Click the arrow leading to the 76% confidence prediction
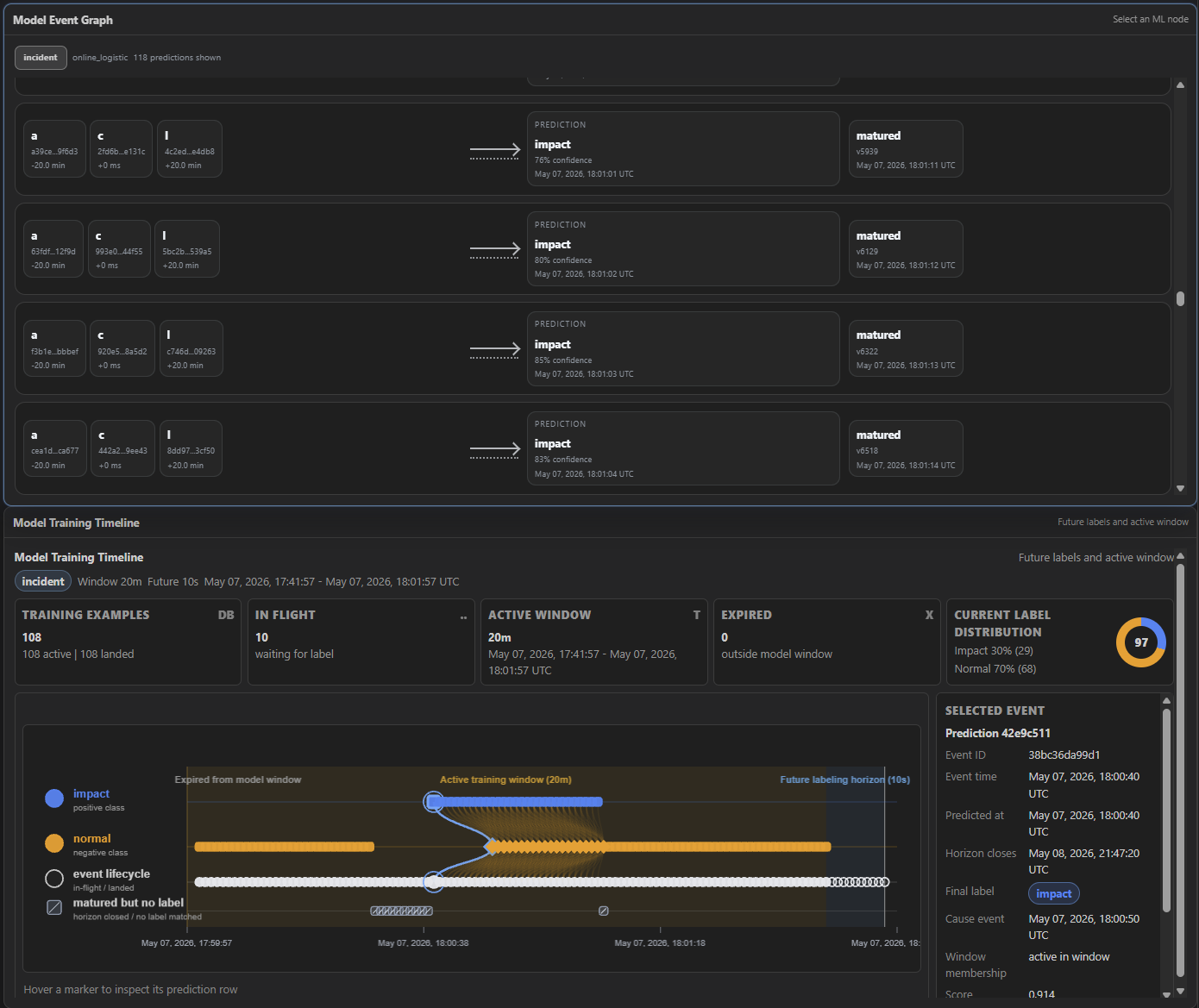Viewport: 1199px width, 1008px height. click(495, 151)
